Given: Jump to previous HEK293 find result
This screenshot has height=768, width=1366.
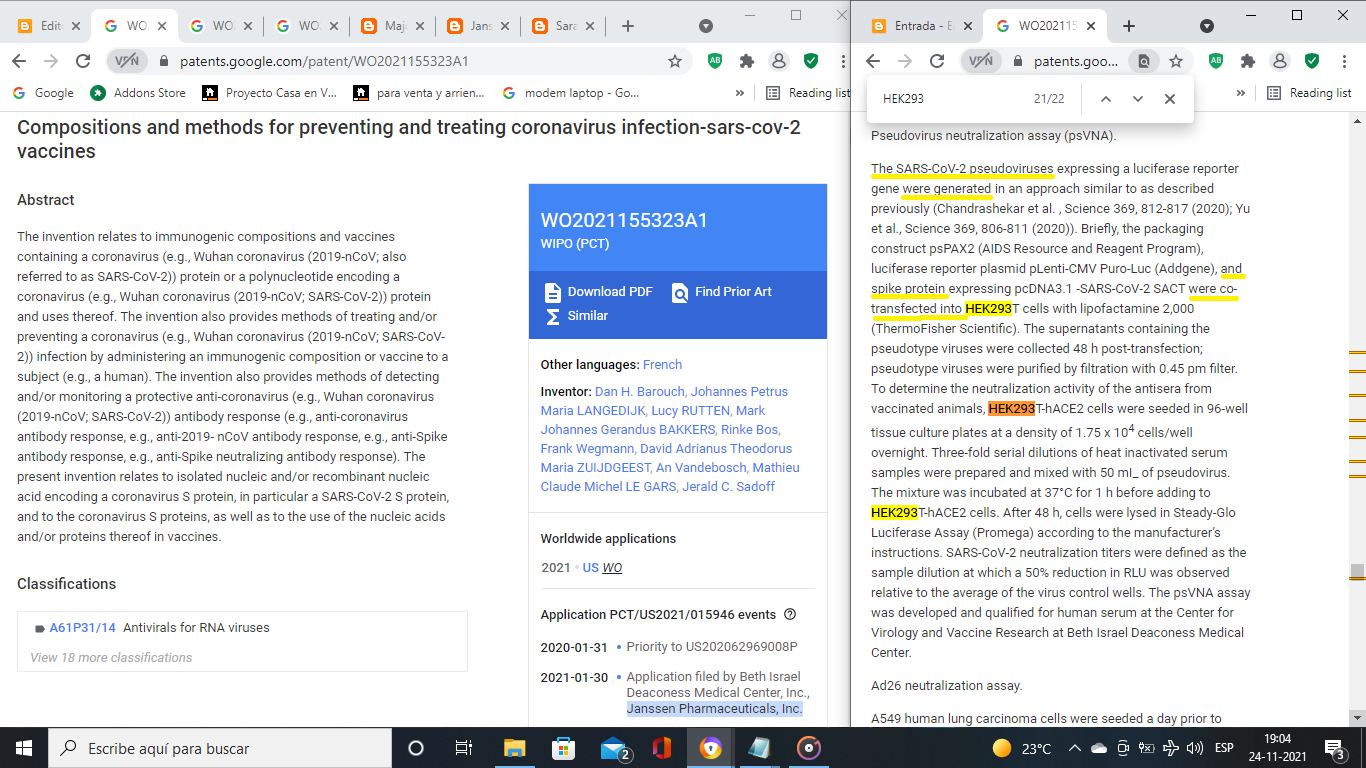Looking at the screenshot, I should tap(1105, 99).
